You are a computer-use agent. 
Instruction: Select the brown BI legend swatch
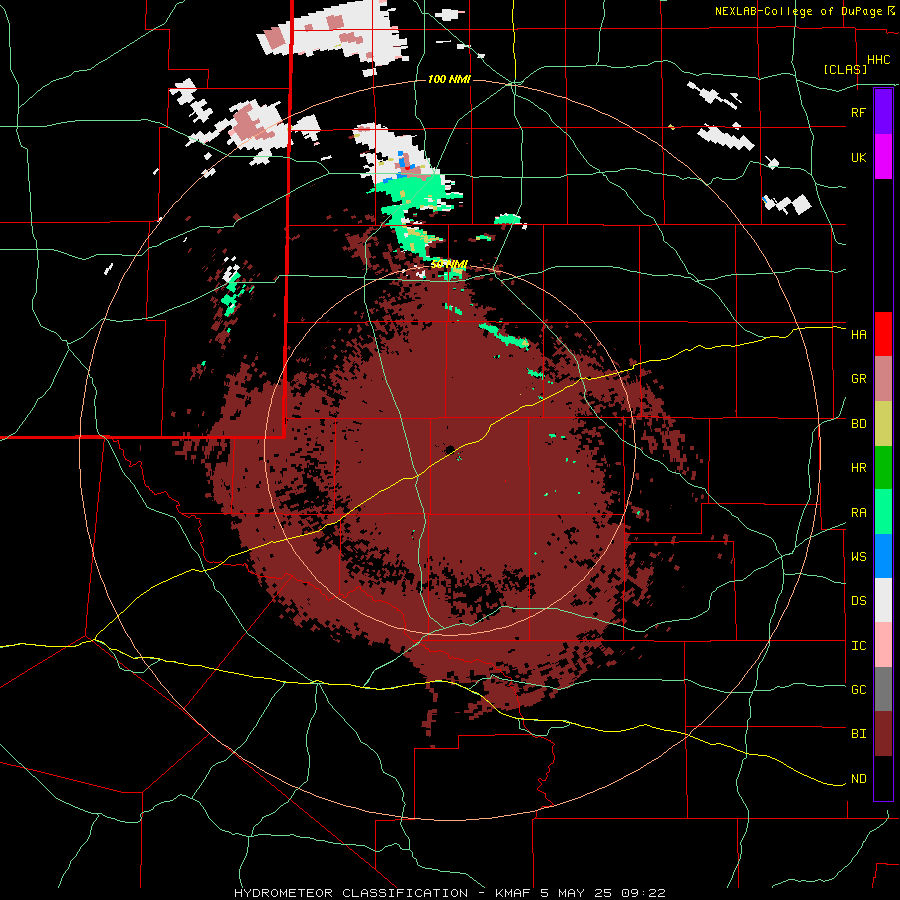click(x=883, y=734)
